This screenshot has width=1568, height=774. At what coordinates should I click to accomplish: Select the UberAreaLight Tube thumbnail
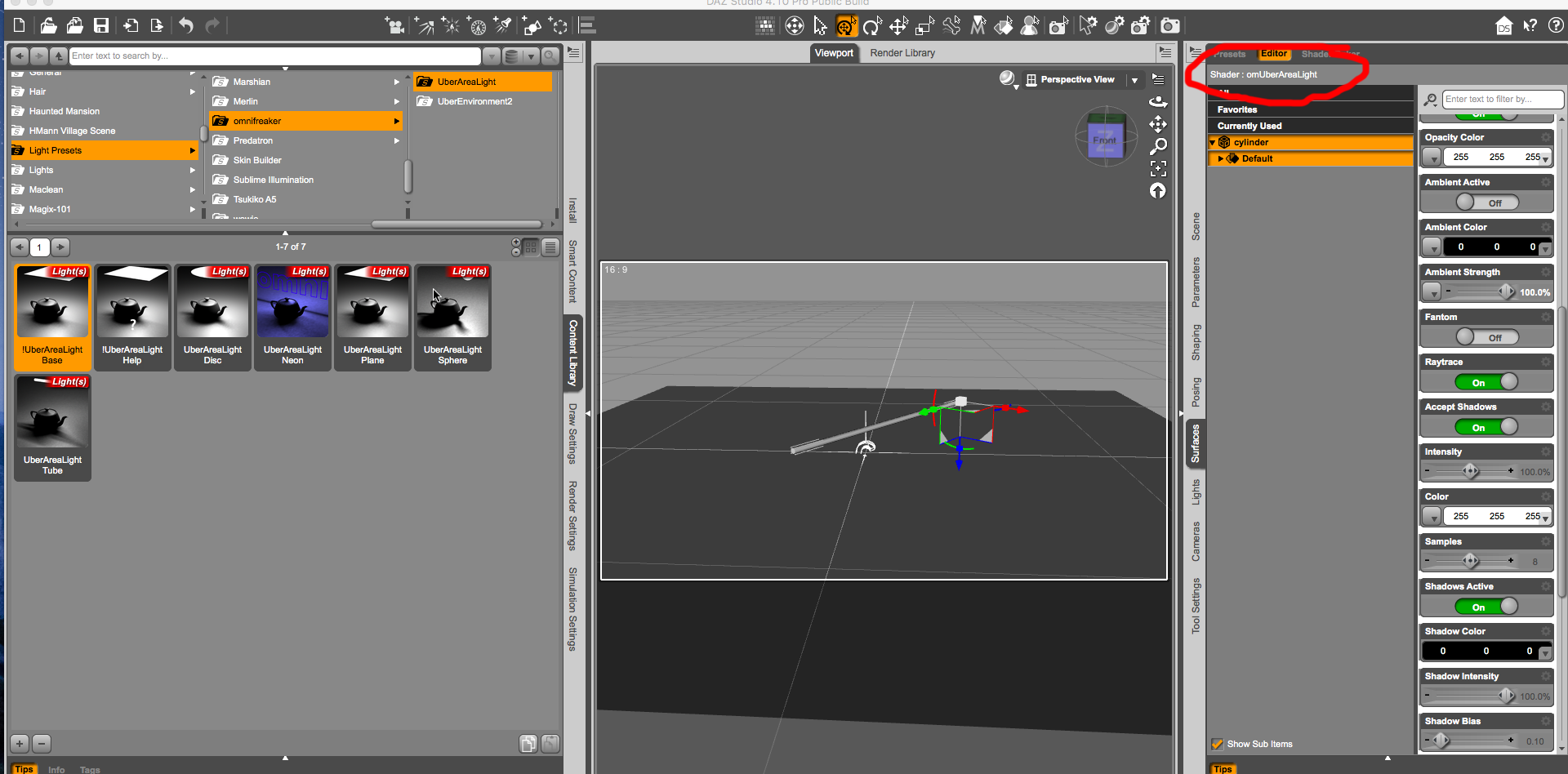pos(52,427)
